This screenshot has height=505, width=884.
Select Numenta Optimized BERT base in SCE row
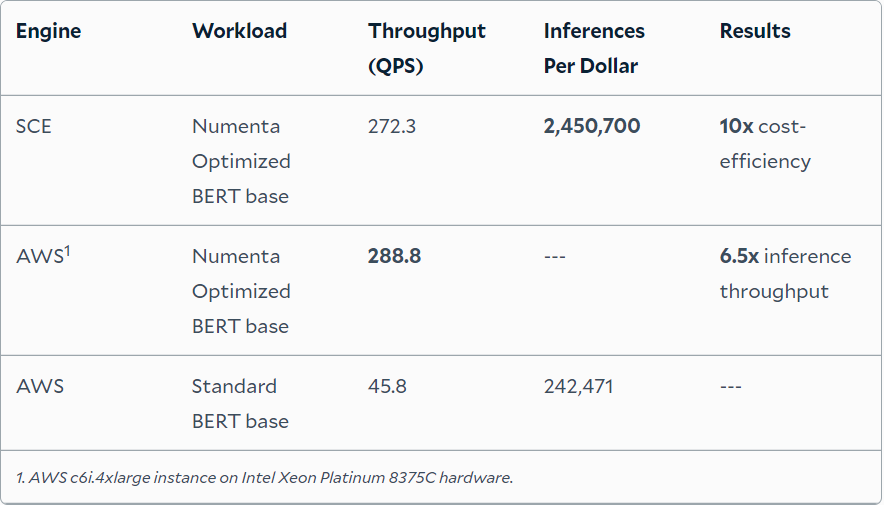tap(241, 161)
